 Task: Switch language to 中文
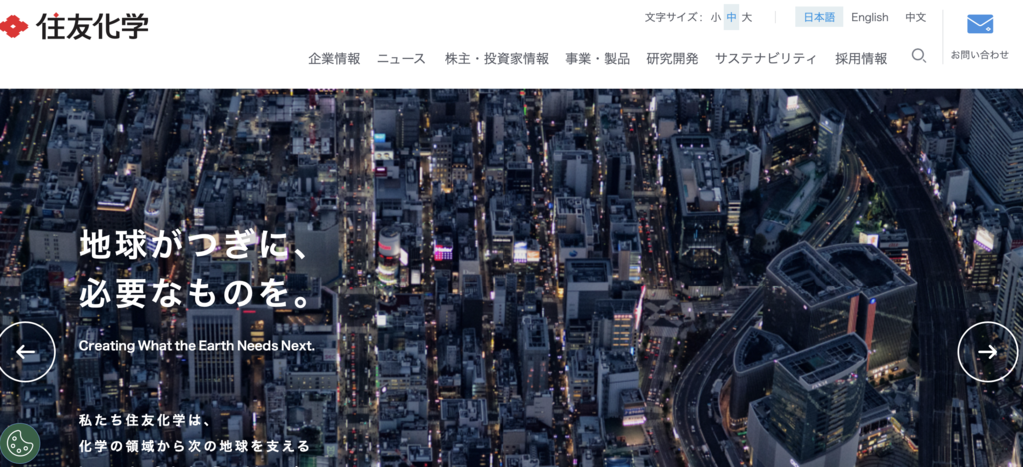(x=915, y=17)
